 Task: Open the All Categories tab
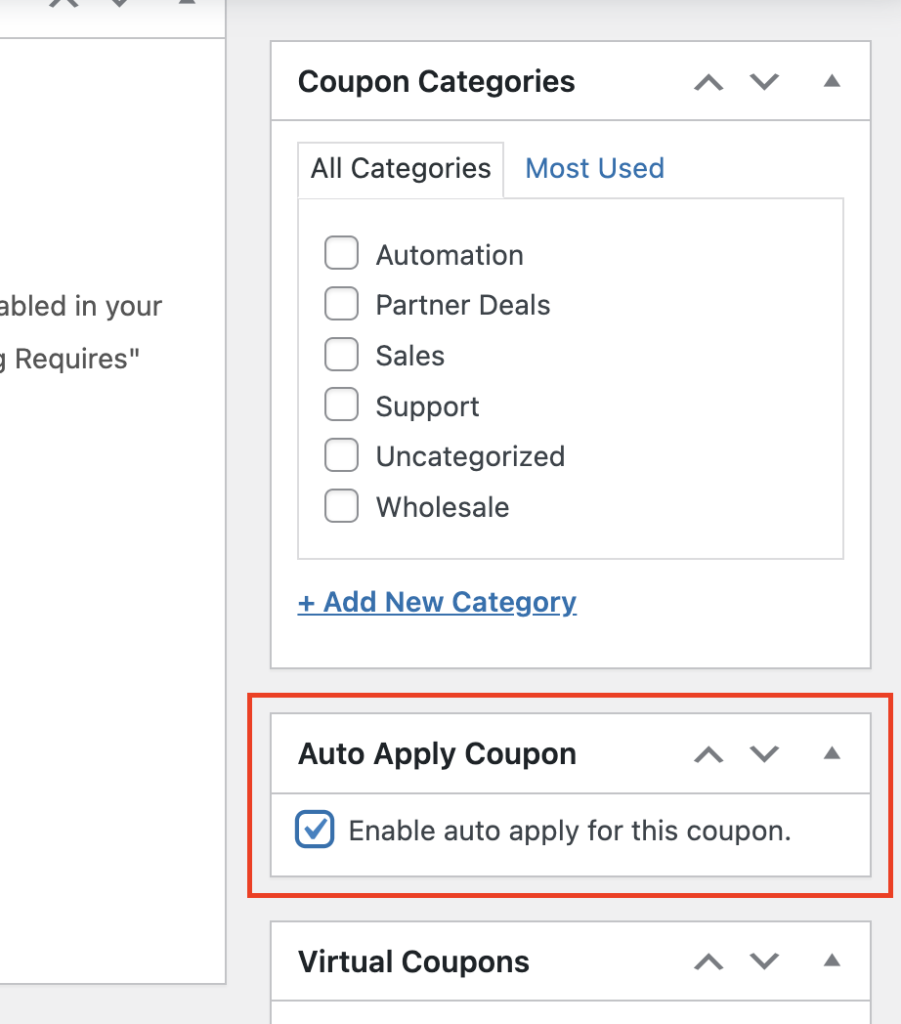coord(400,168)
